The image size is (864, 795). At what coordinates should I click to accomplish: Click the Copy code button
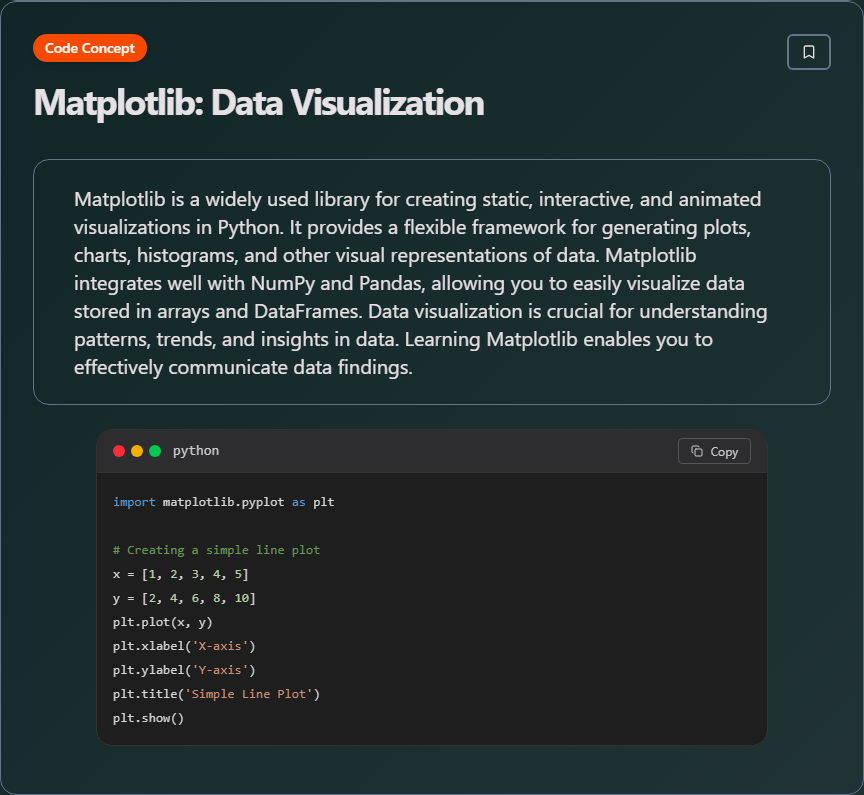tap(714, 451)
